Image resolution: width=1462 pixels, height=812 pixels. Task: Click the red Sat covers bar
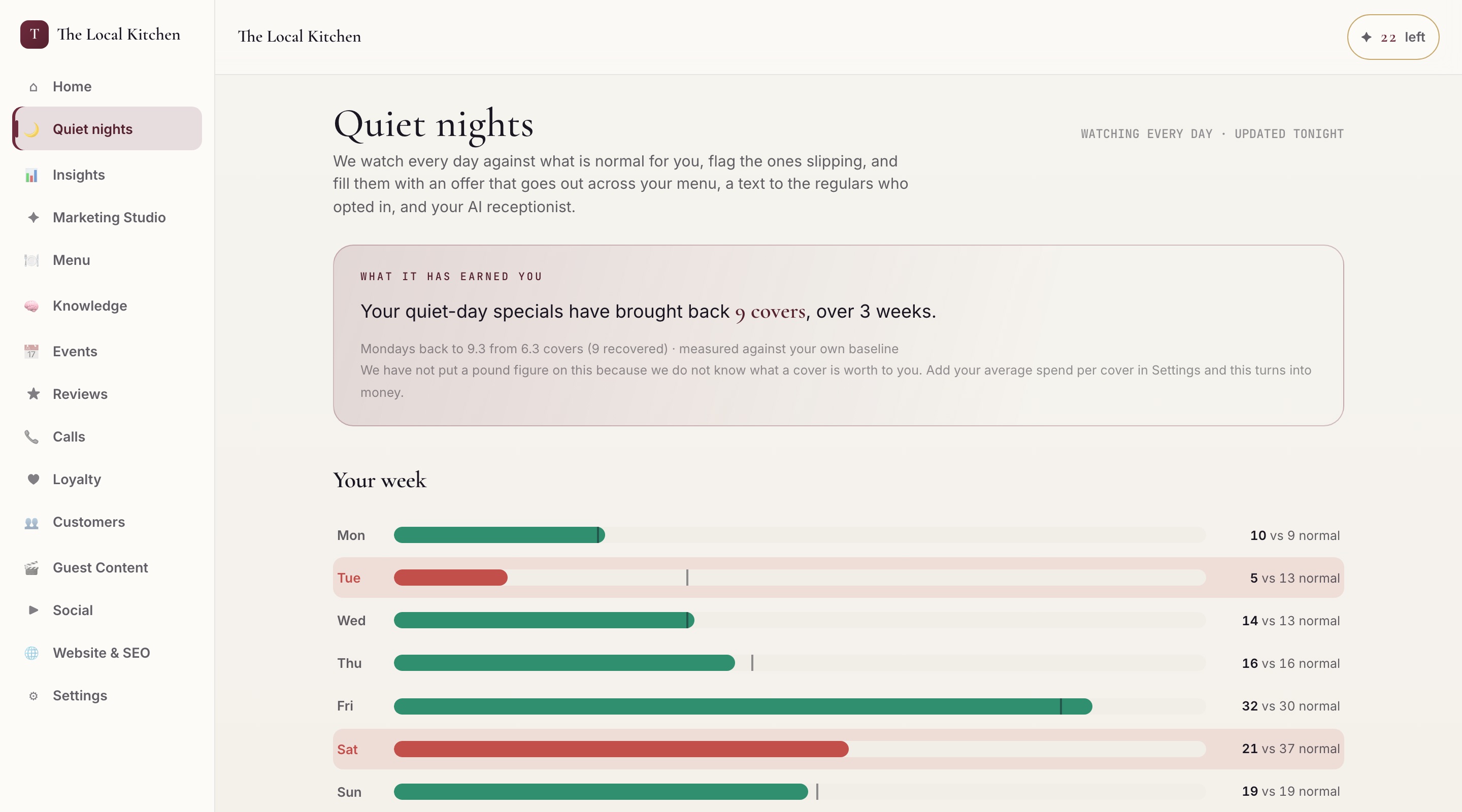(621, 749)
